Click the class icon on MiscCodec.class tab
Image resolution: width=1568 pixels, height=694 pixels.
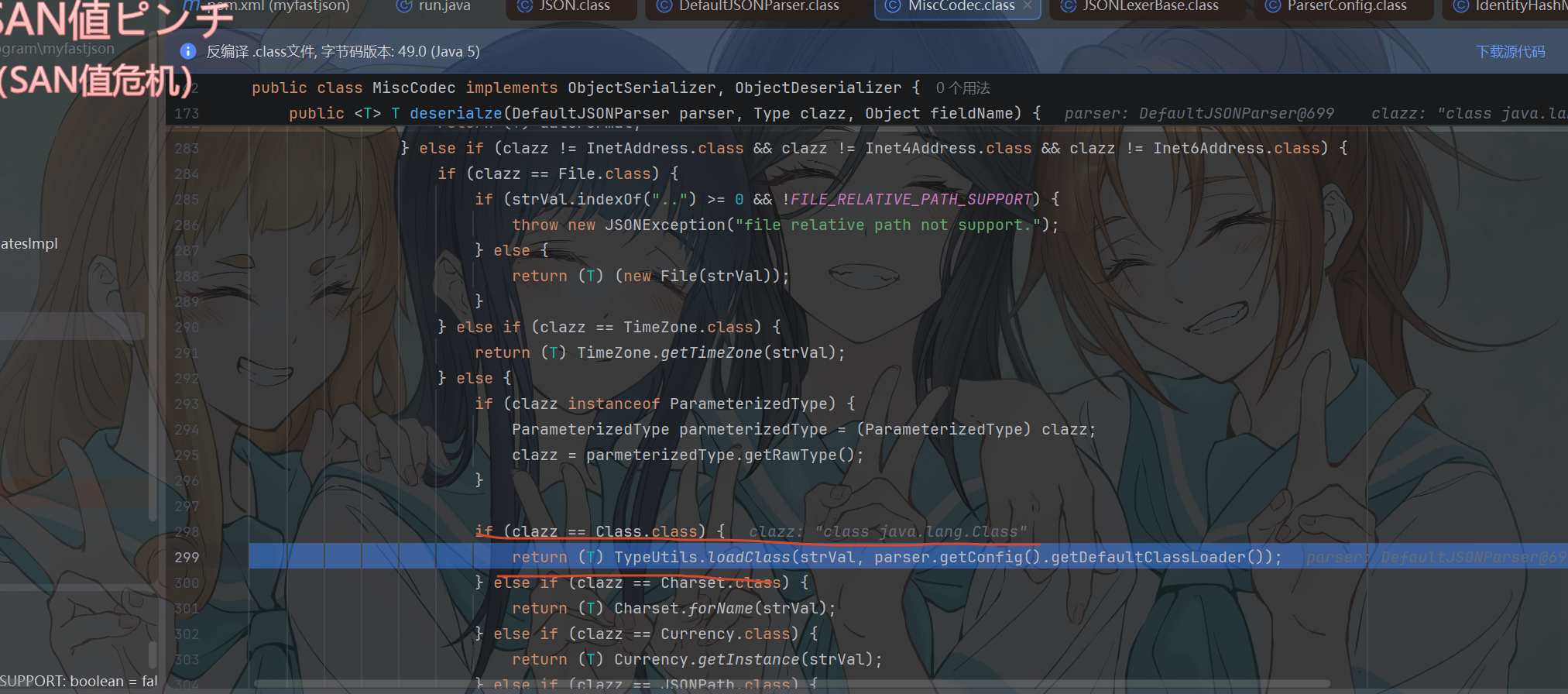893,6
